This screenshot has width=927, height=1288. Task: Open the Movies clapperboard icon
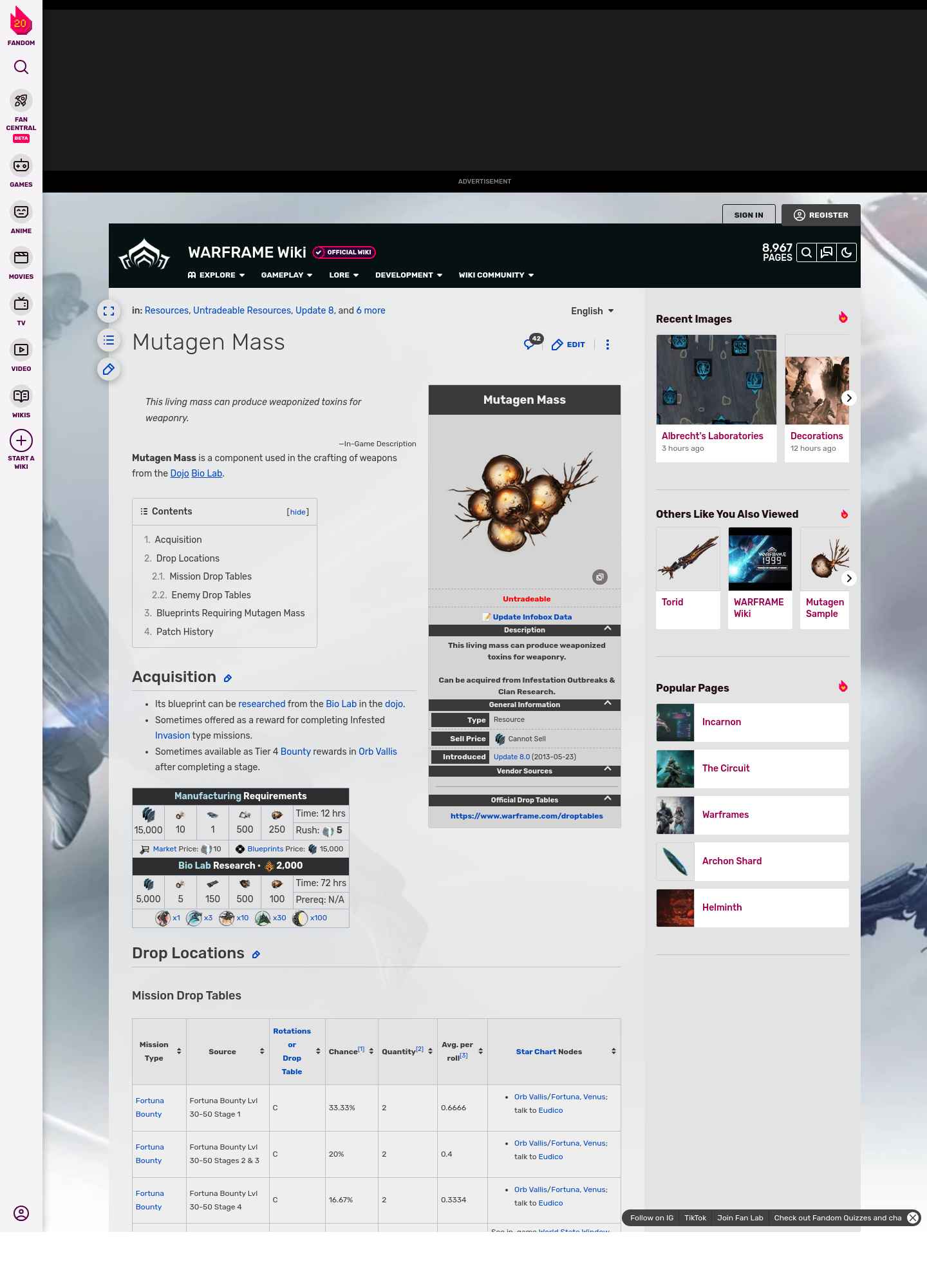pyautogui.click(x=21, y=258)
